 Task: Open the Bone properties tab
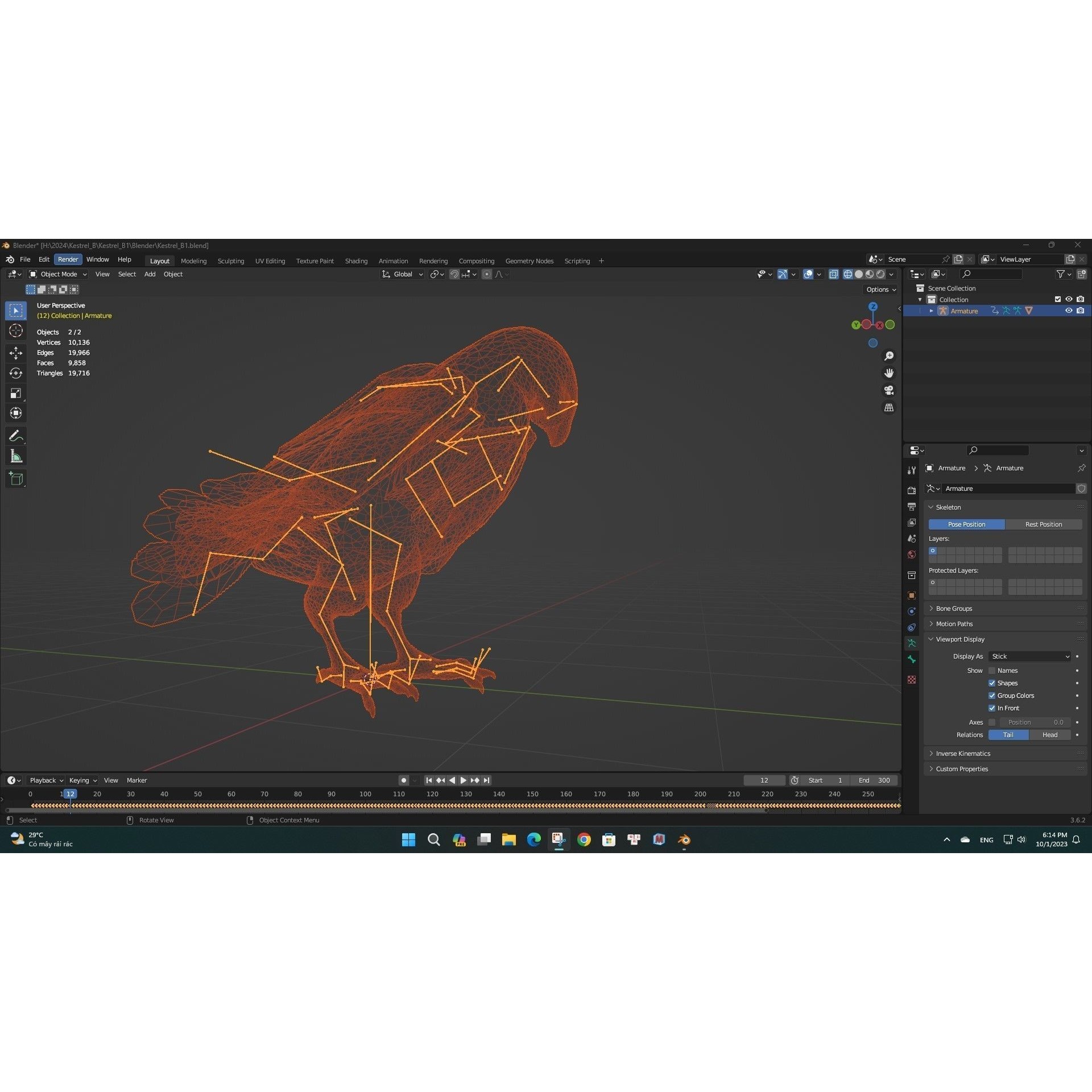(912, 659)
